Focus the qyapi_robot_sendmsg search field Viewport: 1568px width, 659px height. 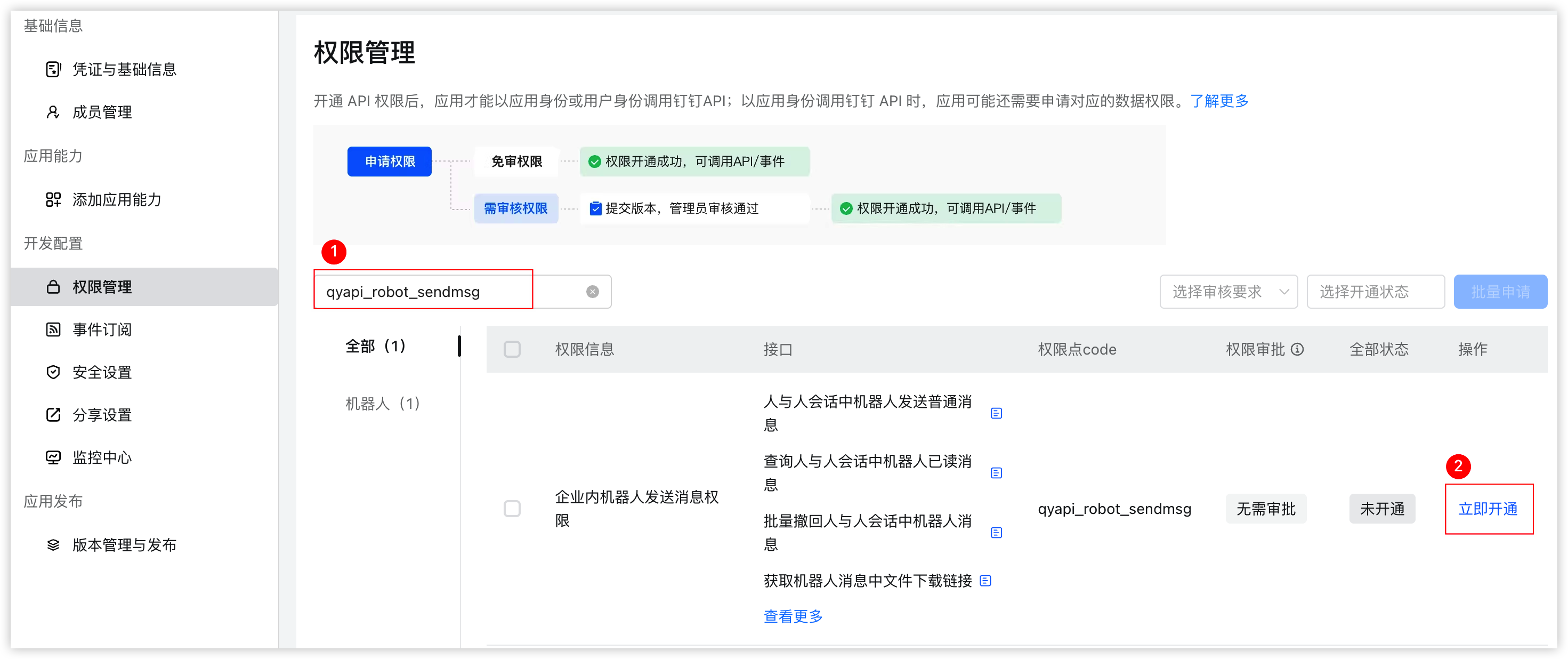click(x=462, y=292)
